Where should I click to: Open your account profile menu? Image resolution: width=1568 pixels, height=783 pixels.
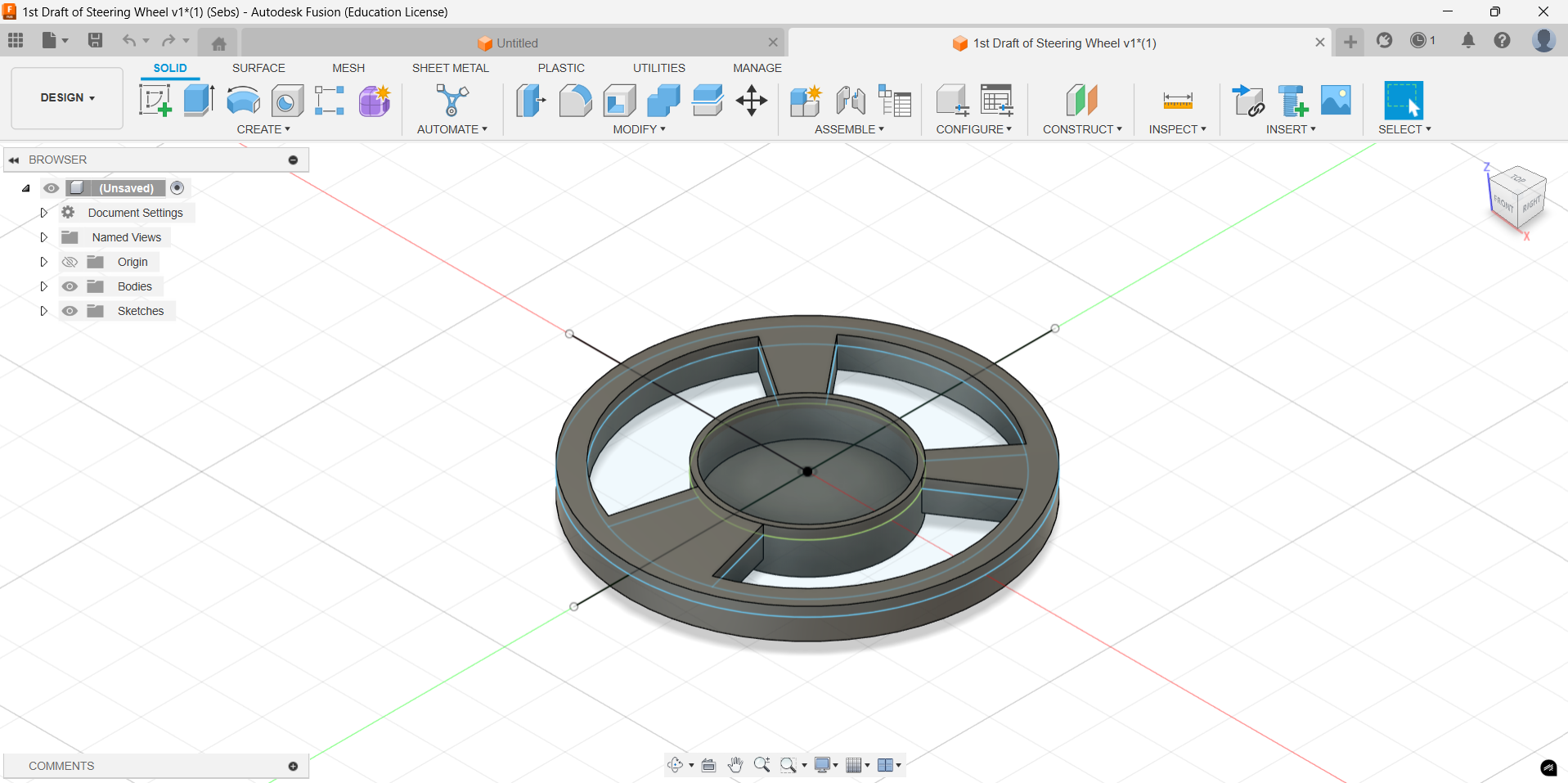tap(1544, 39)
